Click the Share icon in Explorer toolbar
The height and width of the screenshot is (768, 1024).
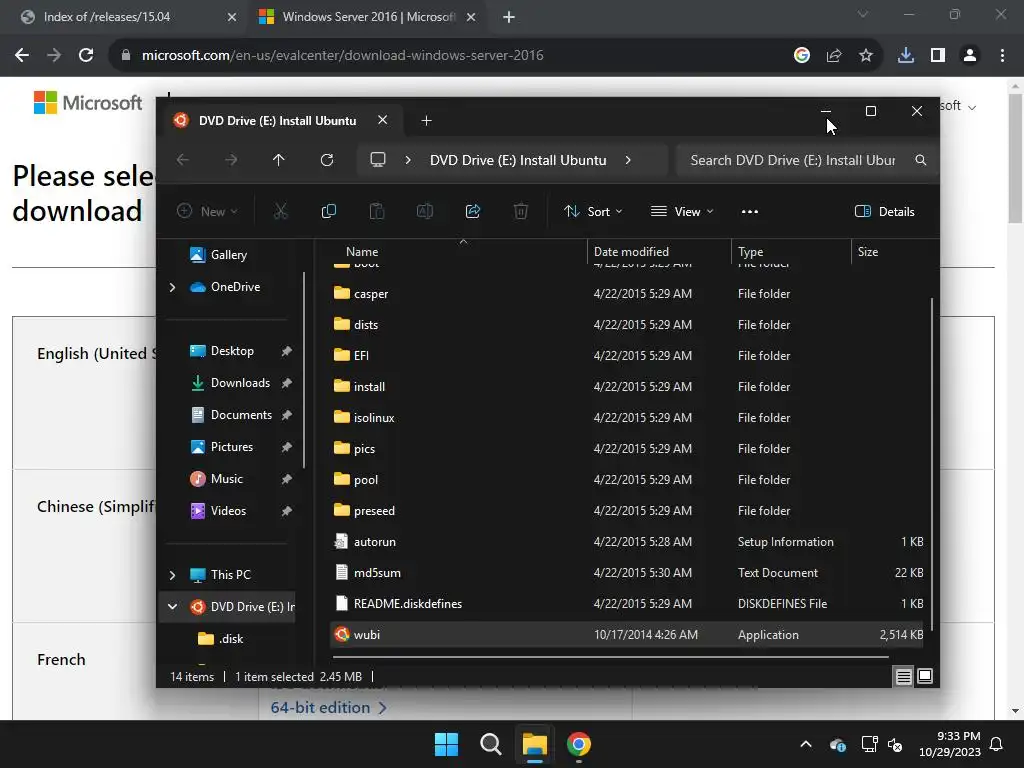click(x=473, y=211)
